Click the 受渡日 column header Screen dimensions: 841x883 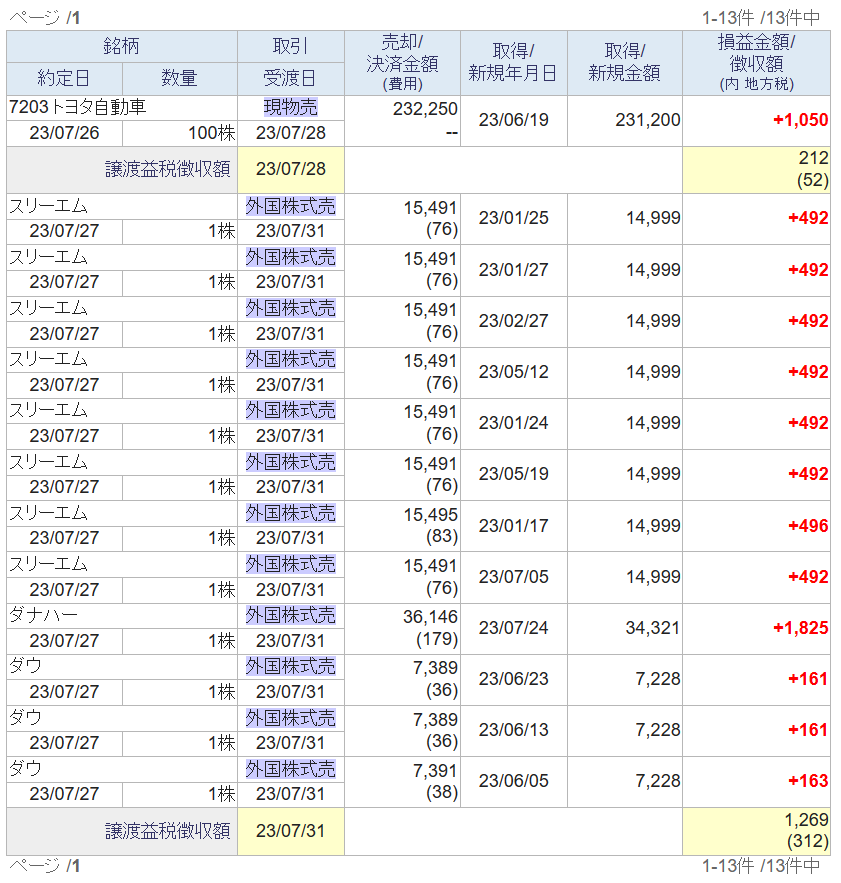[x=291, y=78]
